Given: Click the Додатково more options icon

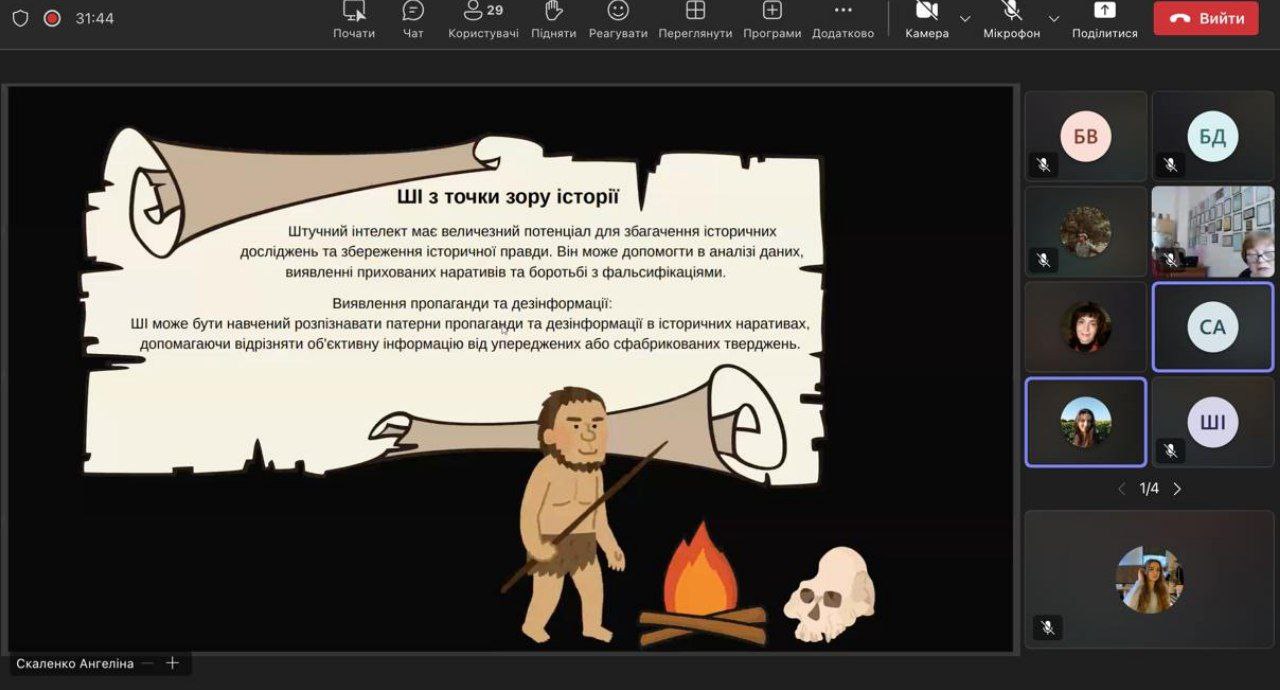Looking at the screenshot, I should click(843, 19).
